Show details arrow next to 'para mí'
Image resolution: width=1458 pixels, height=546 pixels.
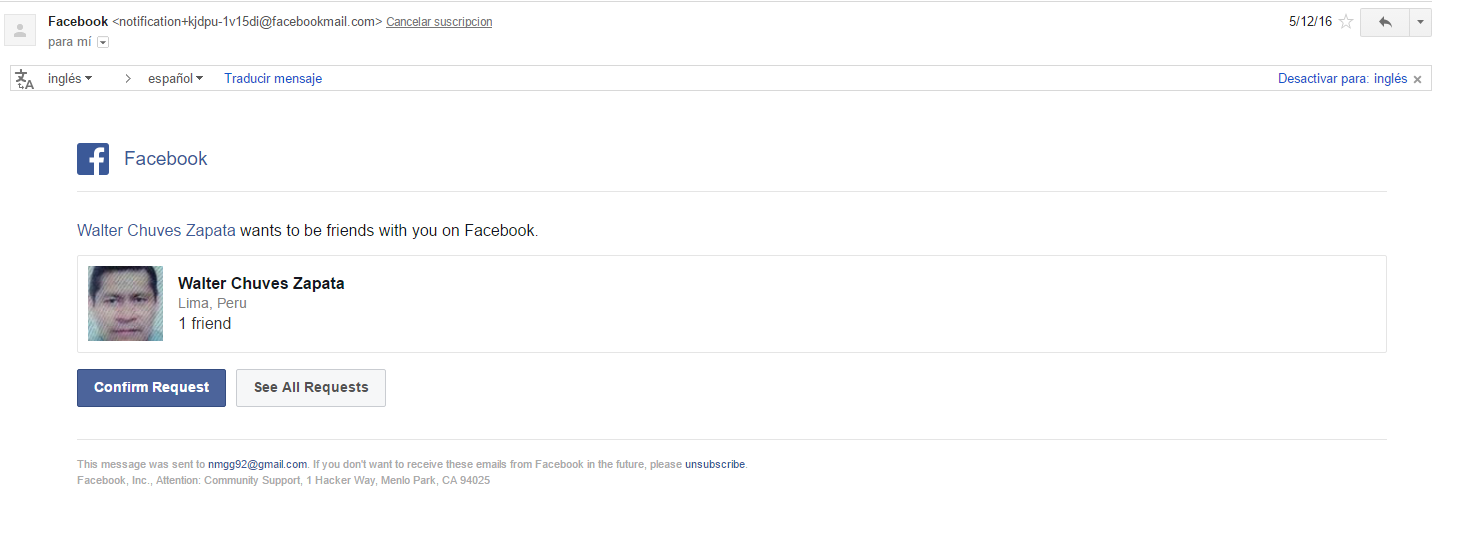click(x=103, y=42)
